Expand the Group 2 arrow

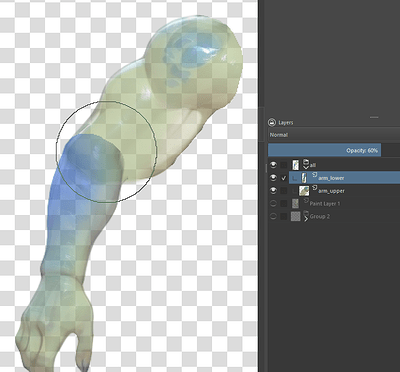point(306,219)
